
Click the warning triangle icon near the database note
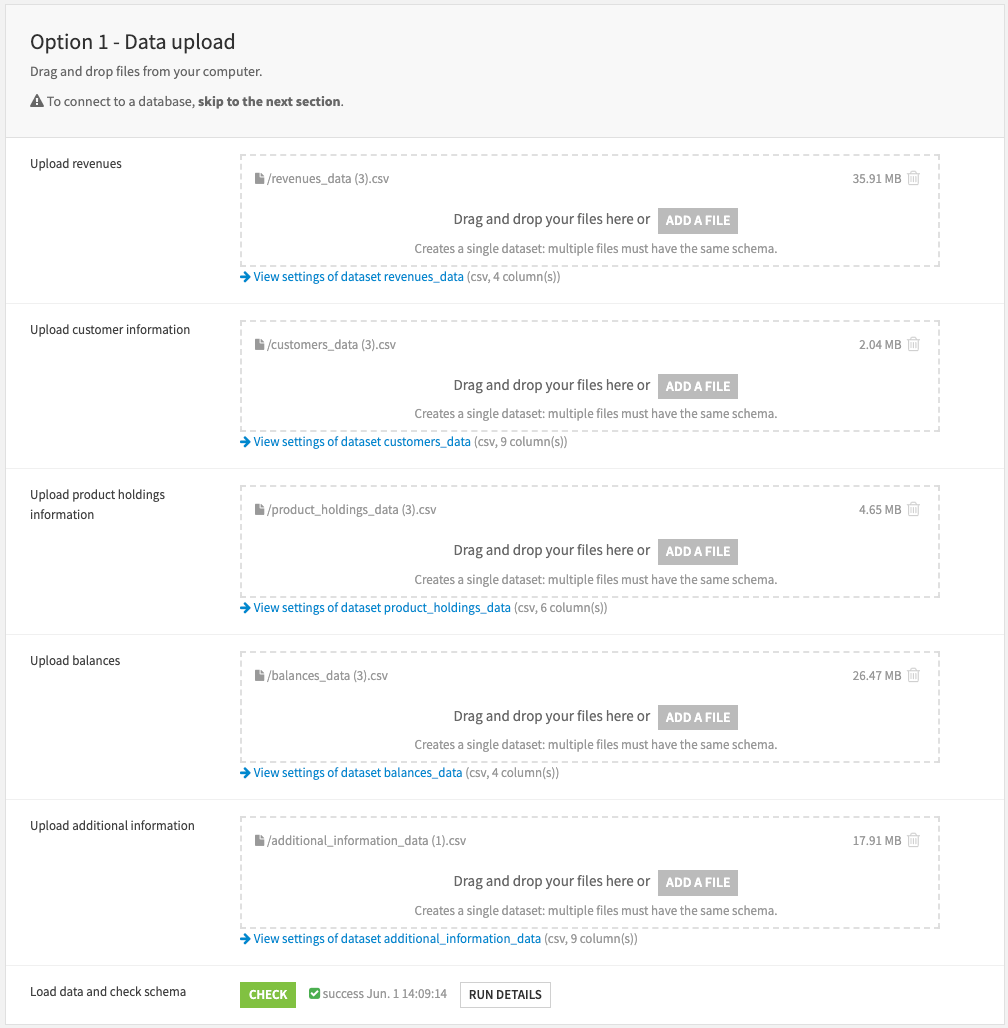click(x=36, y=100)
